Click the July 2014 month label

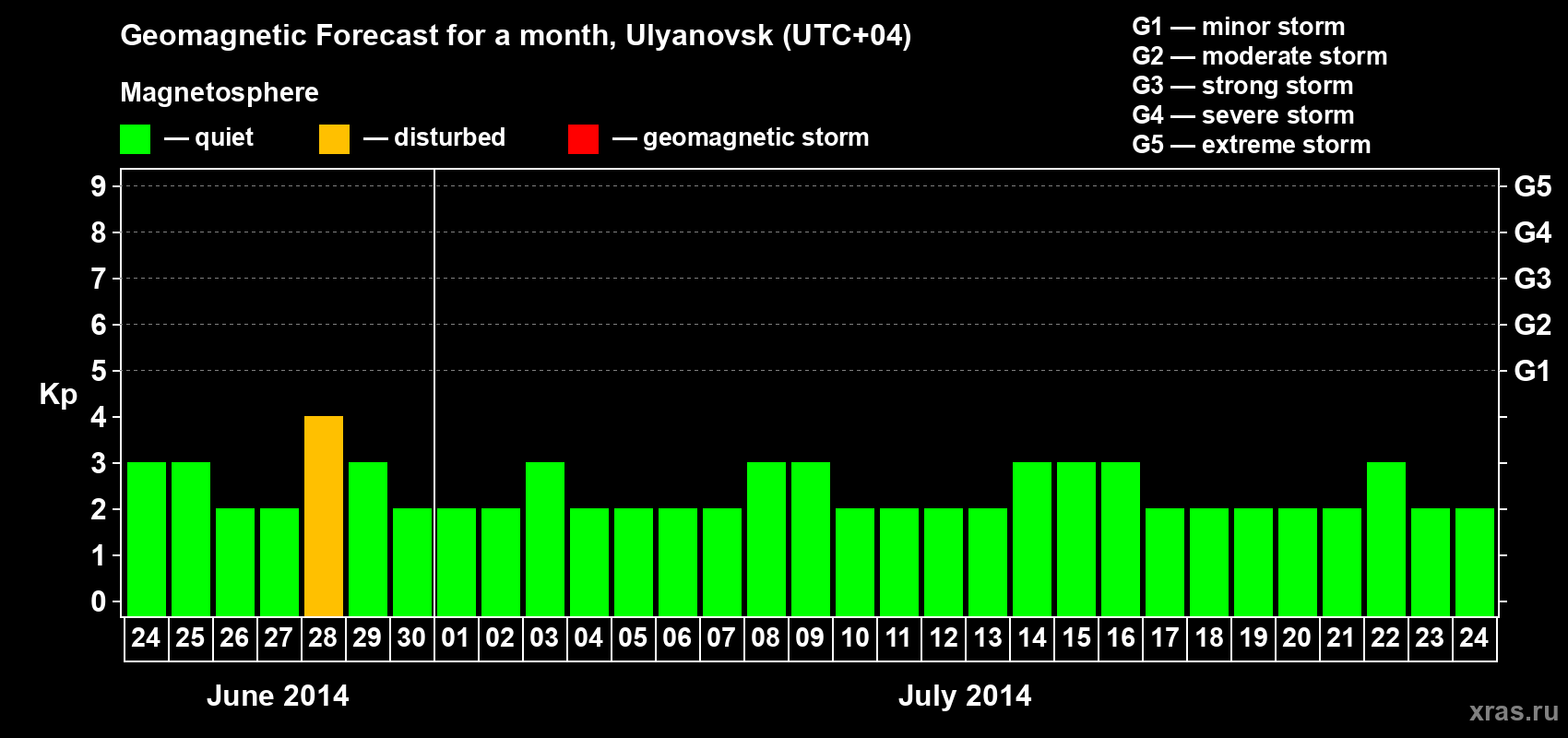click(x=965, y=696)
